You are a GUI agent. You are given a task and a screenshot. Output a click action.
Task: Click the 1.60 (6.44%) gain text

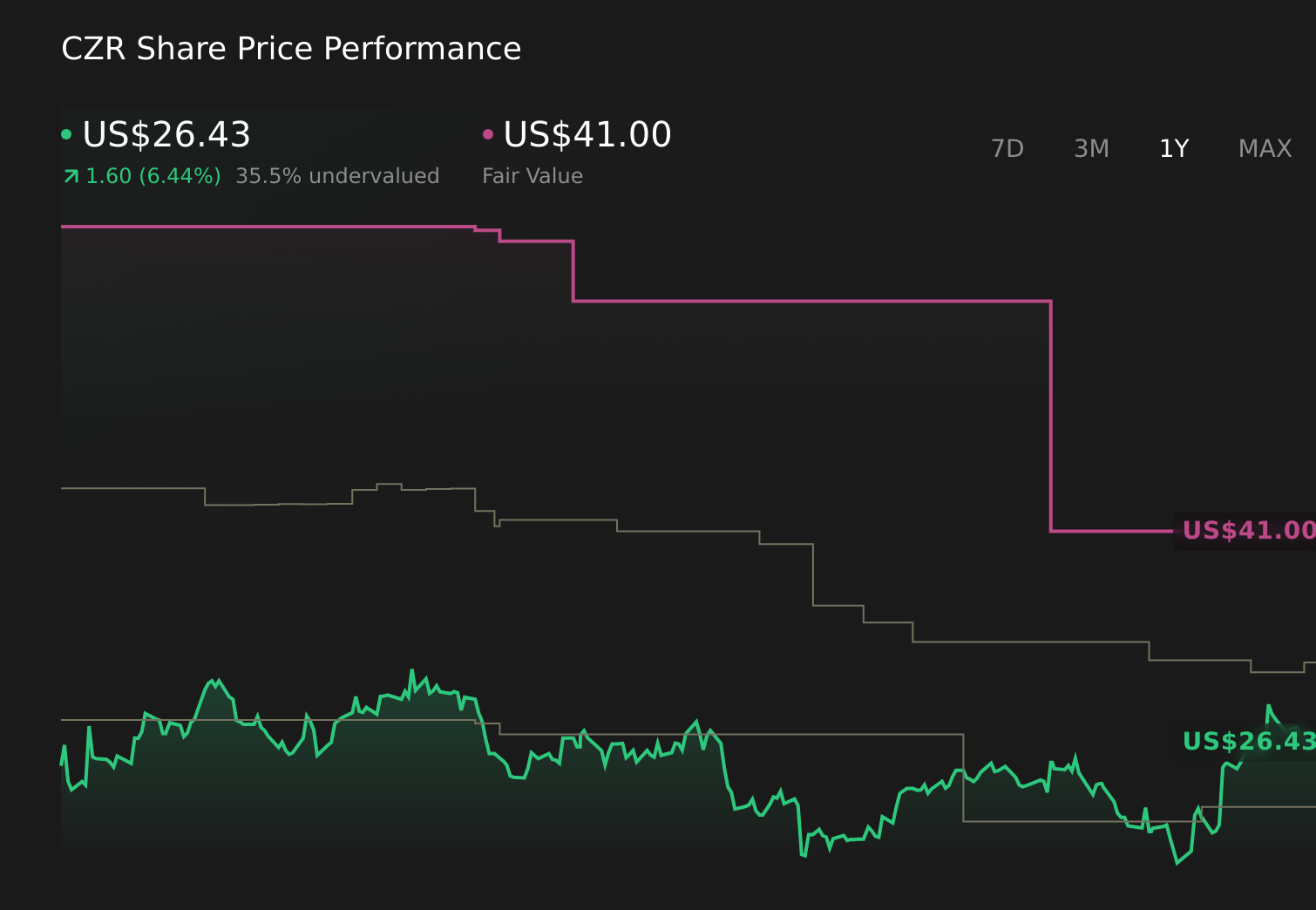click(x=153, y=175)
